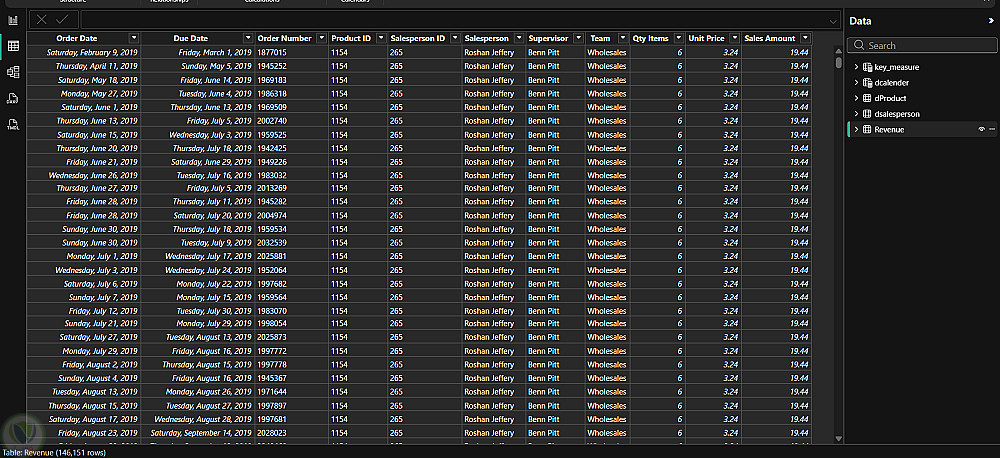Open the Team column filter dropdown
The image size is (1000, 458).
tap(623, 38)
